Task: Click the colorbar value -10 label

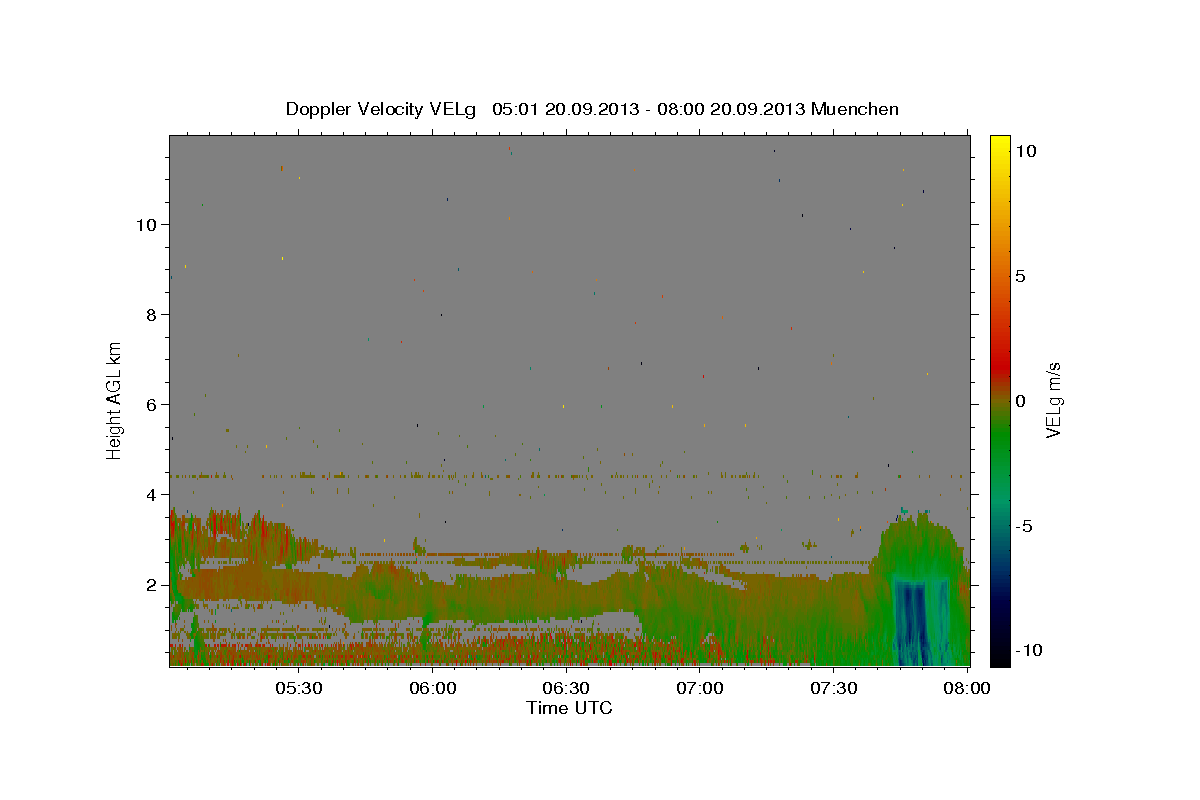Action: pos(1028,650)
